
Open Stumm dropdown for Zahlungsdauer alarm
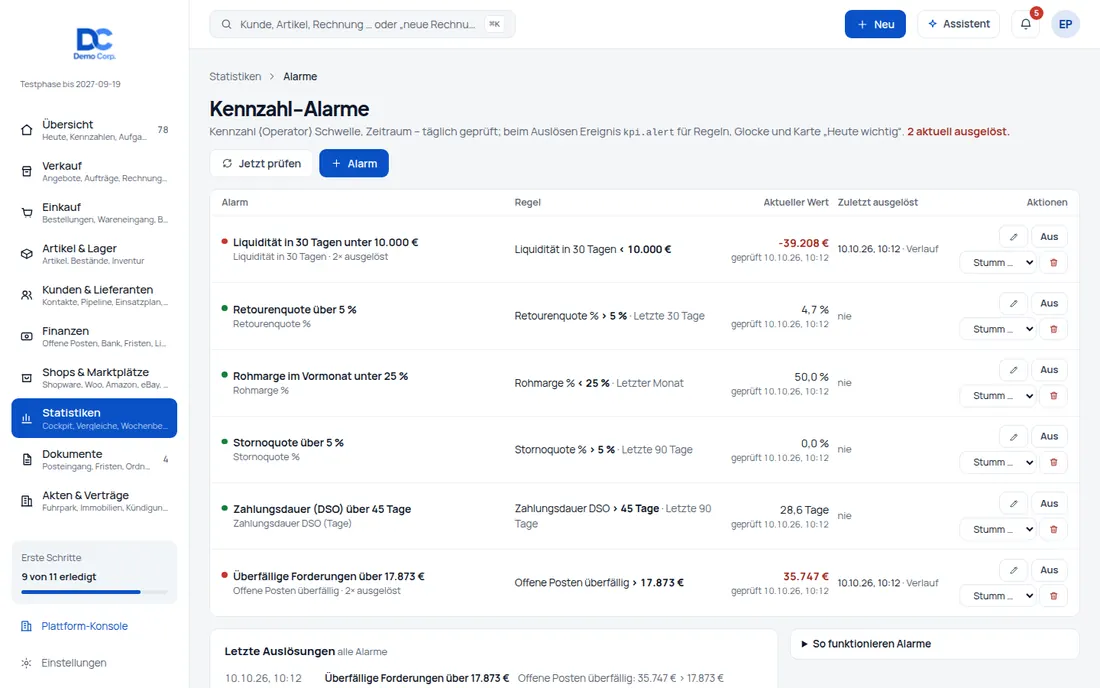click(x=997, y=530)
